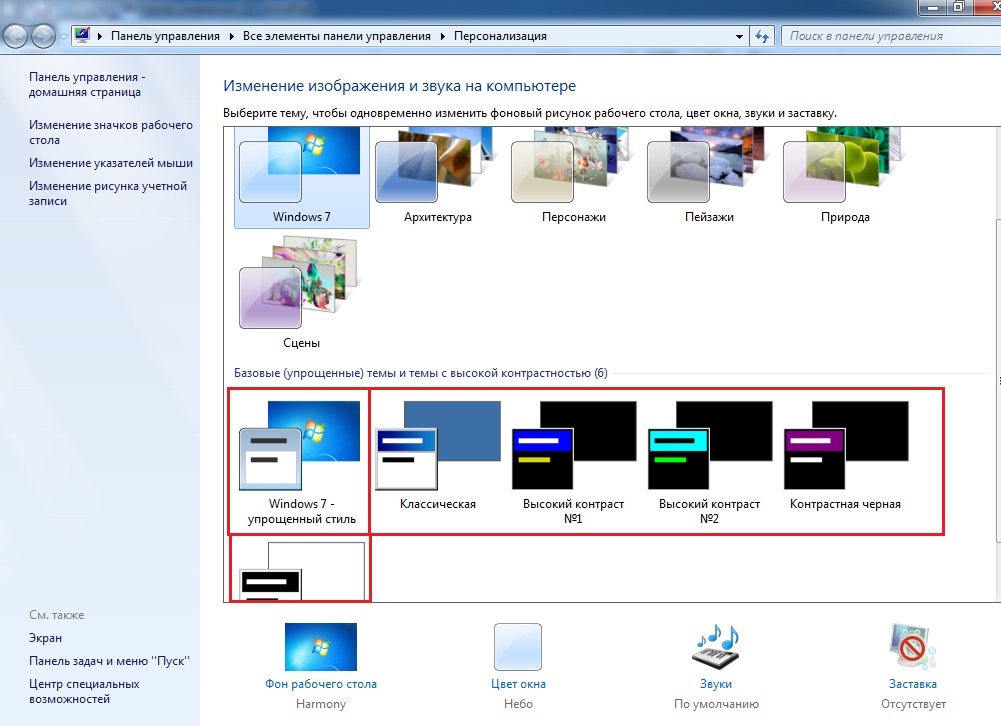Image resolution: width=1001 pixels, height=726 pixels.
Task: Restore down the Personalization window
Action: (959, 7)
